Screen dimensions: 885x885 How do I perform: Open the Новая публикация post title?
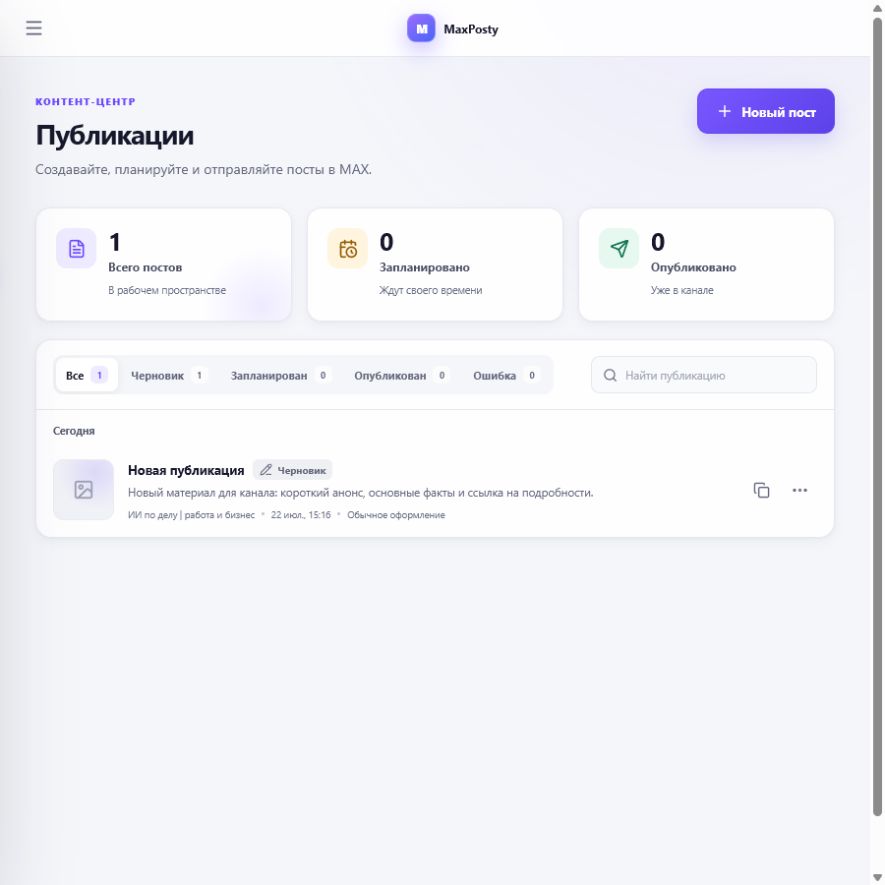coord(186,470)
